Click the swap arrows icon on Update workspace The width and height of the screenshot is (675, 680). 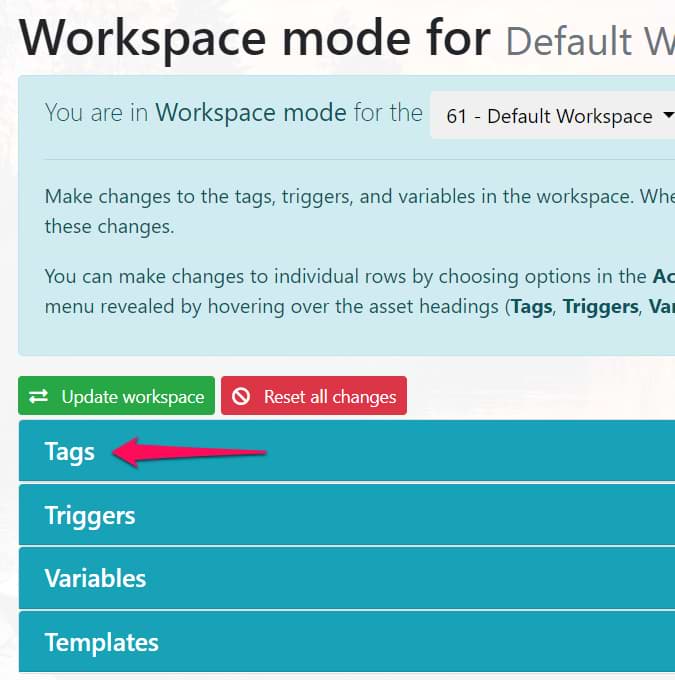(39, 396)
